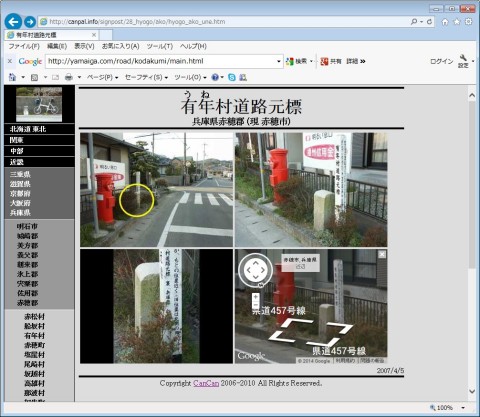Open the セーフティ(S) dropdown menu
The image size is (480, 417).
tap(146, 77)
